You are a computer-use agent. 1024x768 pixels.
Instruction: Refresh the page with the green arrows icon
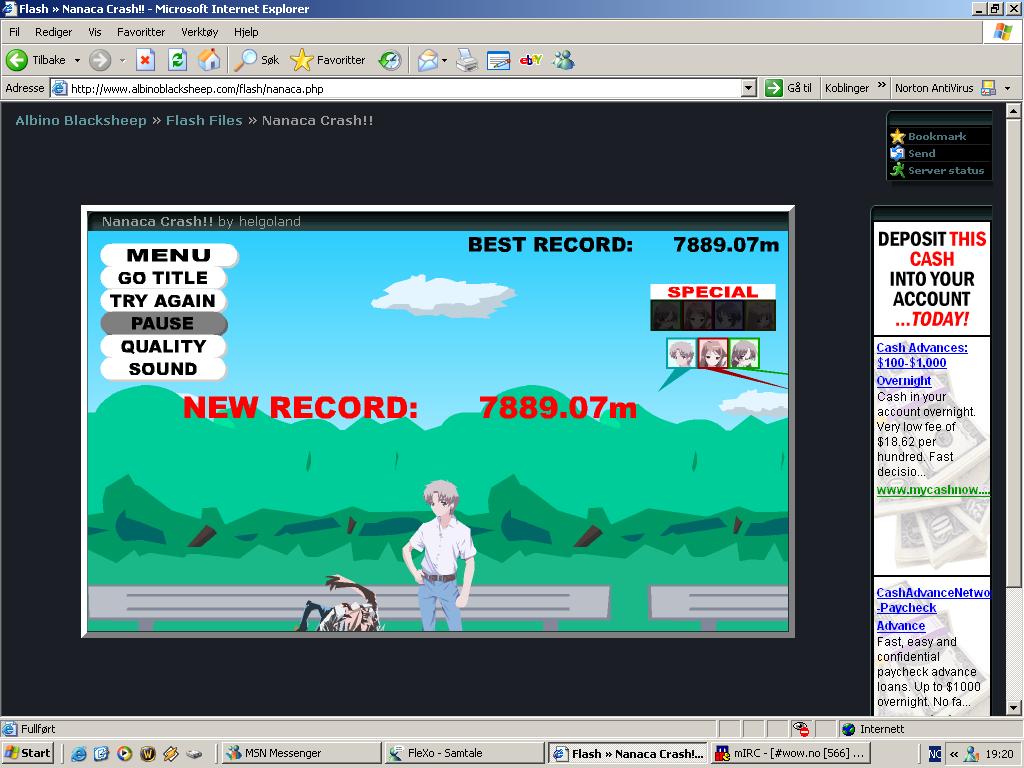point(177,60)
